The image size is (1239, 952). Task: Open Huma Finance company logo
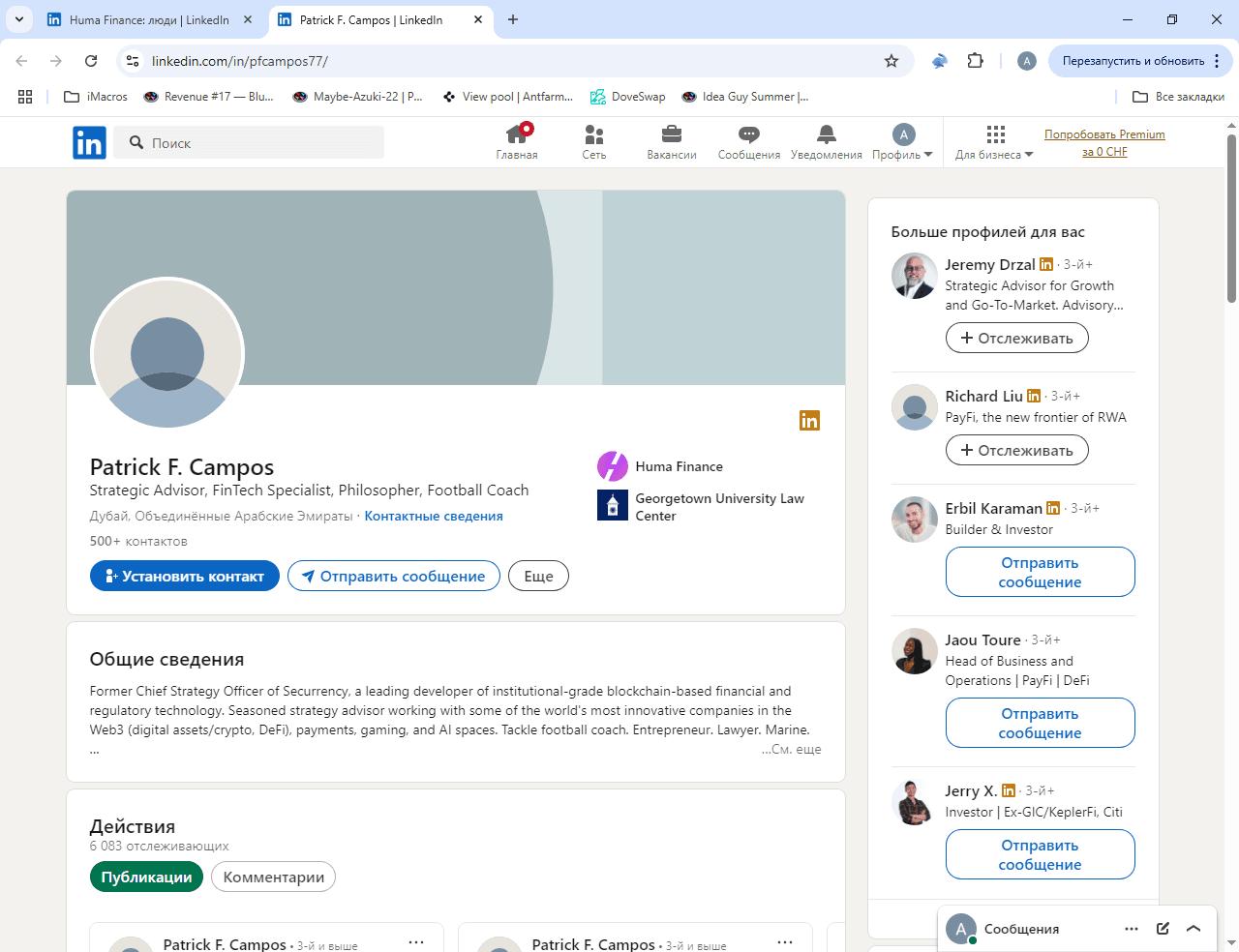(x=613, y=466)
